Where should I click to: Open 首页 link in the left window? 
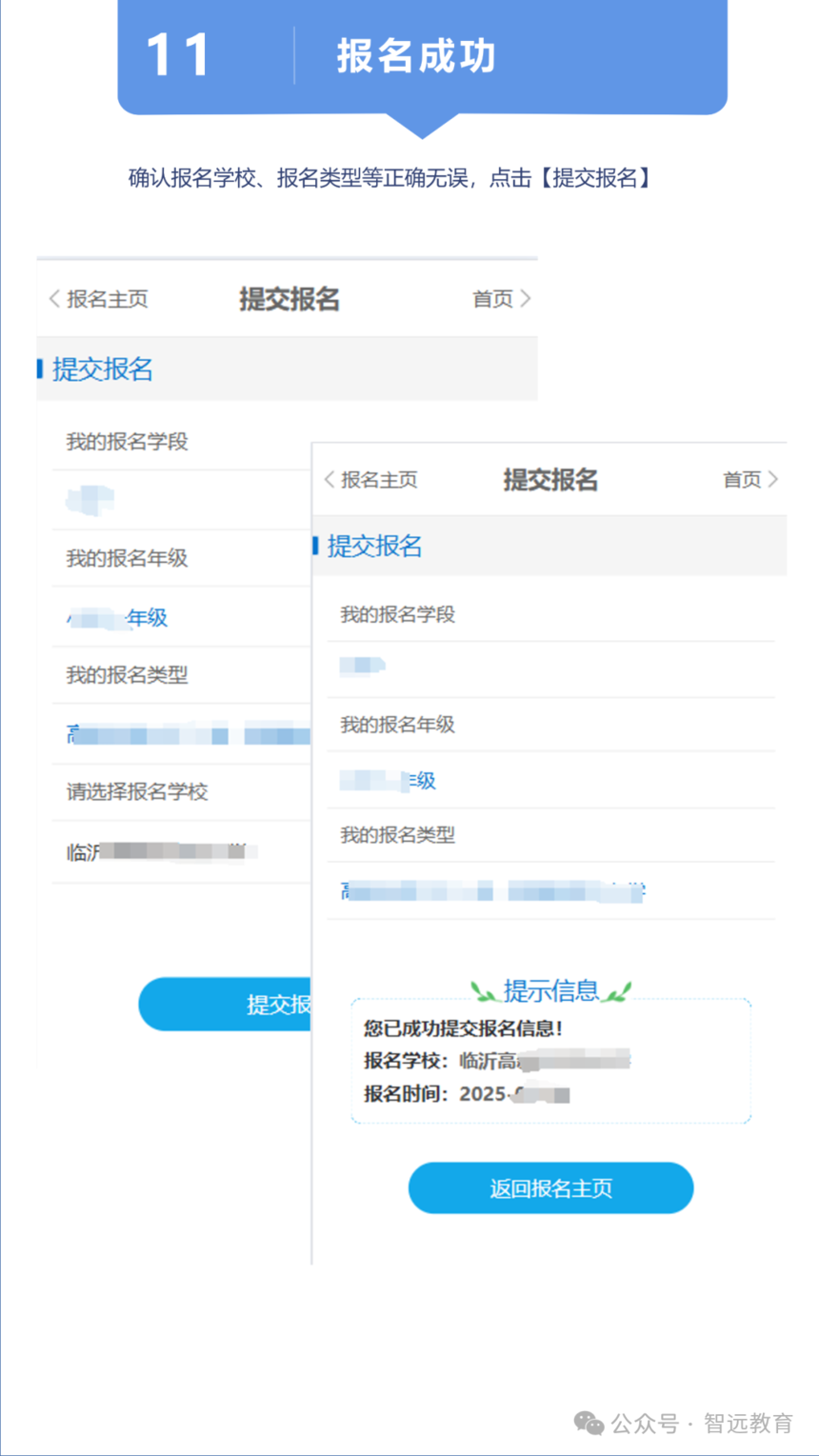click(502, 299)
